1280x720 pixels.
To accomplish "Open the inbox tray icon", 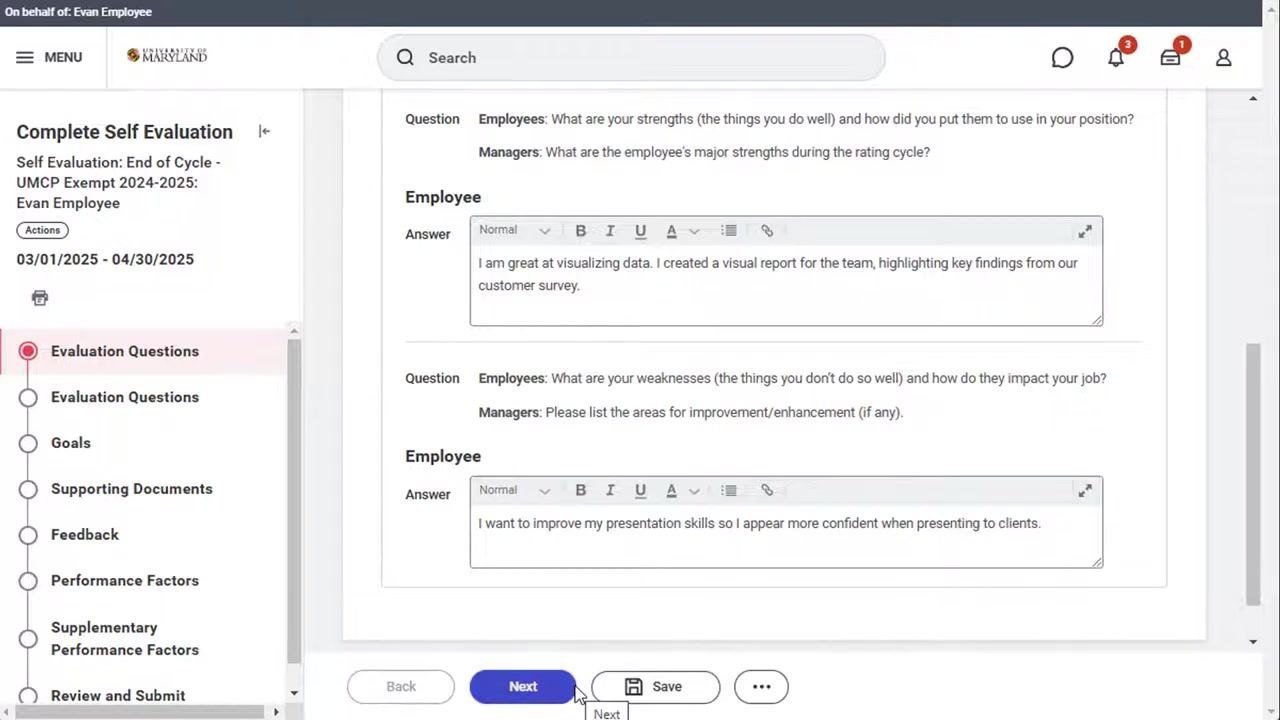I will (x=1170, y=58).
